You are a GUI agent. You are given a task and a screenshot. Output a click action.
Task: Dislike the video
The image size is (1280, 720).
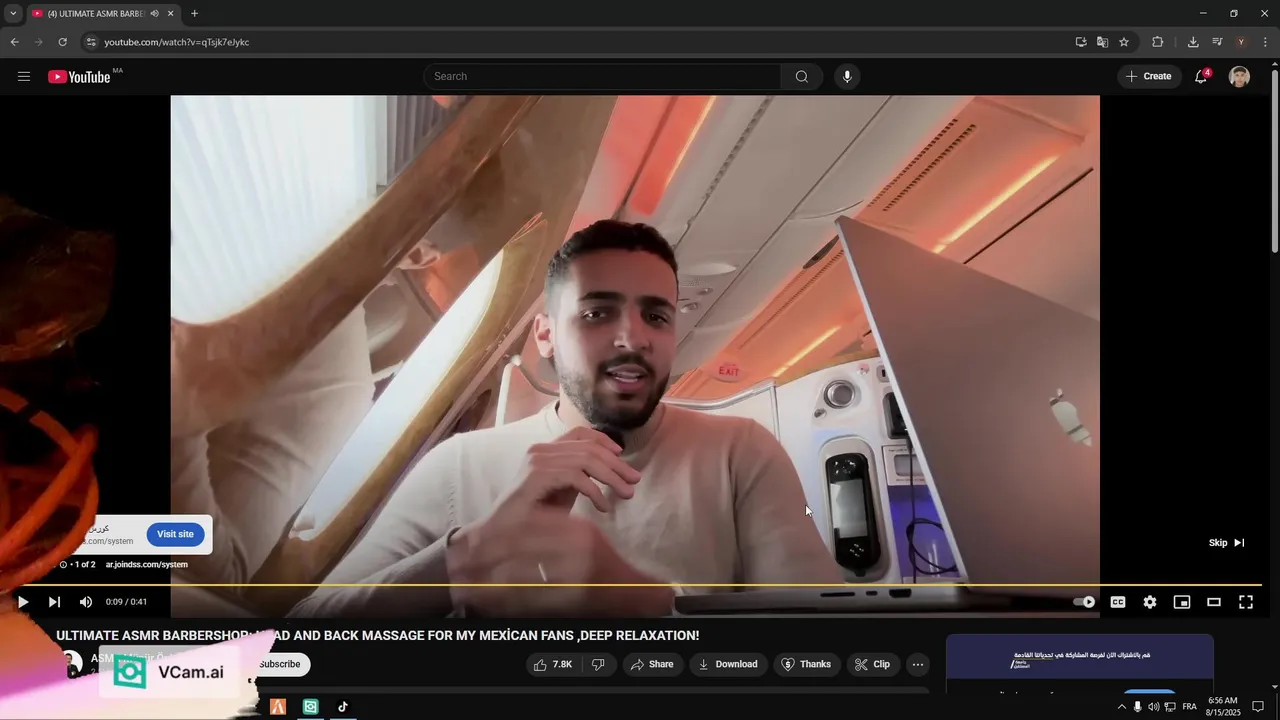(598, 664)
